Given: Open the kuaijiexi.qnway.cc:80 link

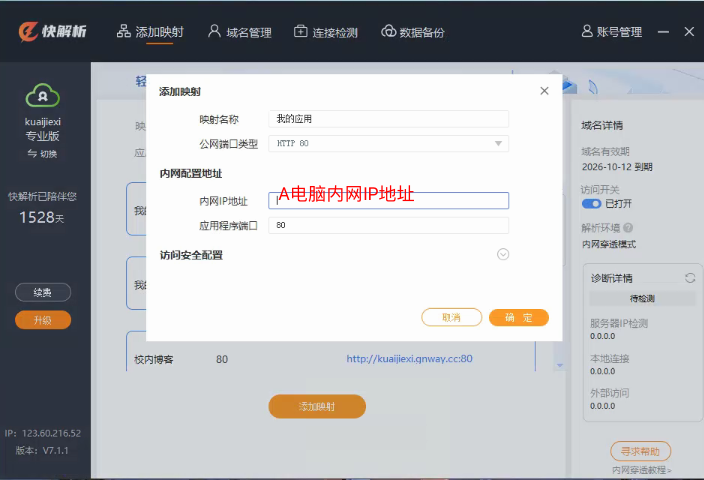Looking at the screenshot, I should pyautogui.click(x=409, y=358).
